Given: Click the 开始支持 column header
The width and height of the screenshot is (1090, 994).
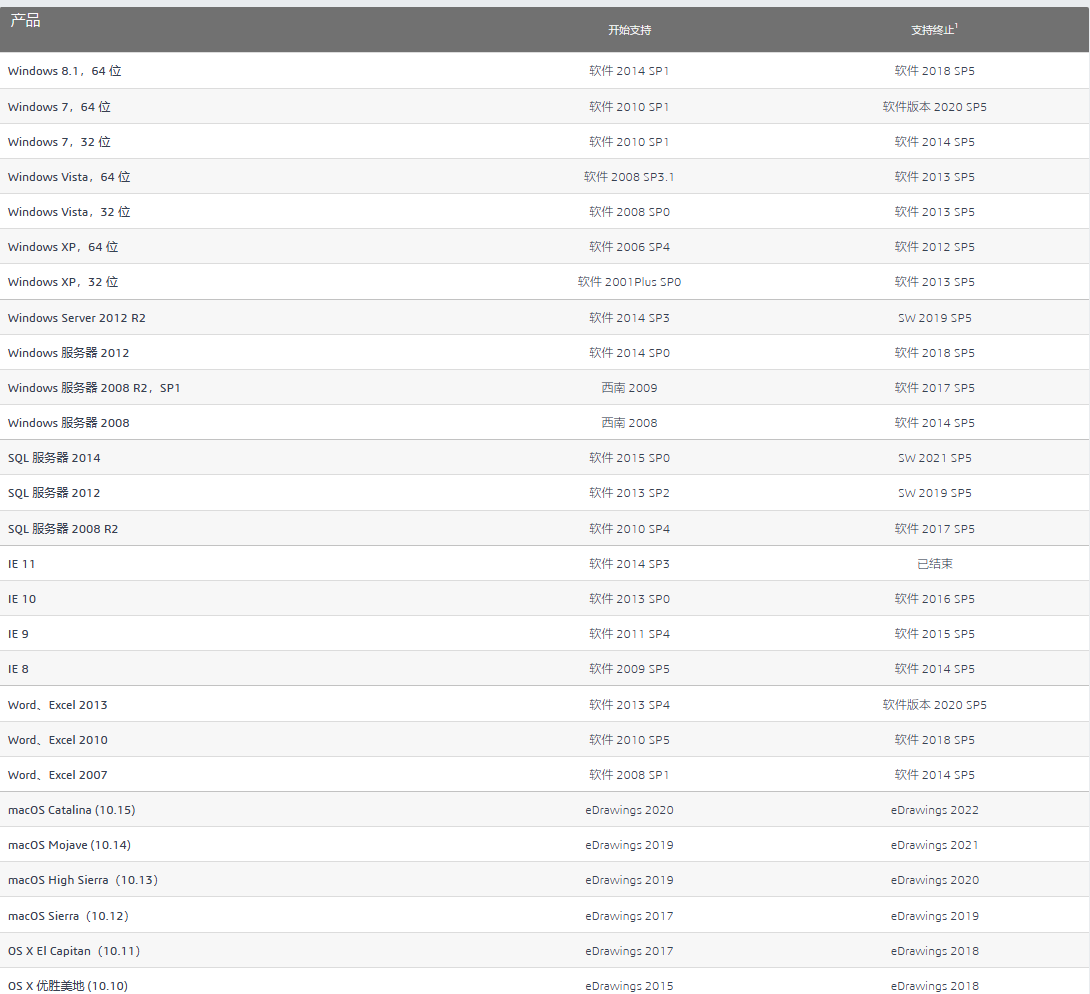Looking at the screenshot, I should (629, 30).
